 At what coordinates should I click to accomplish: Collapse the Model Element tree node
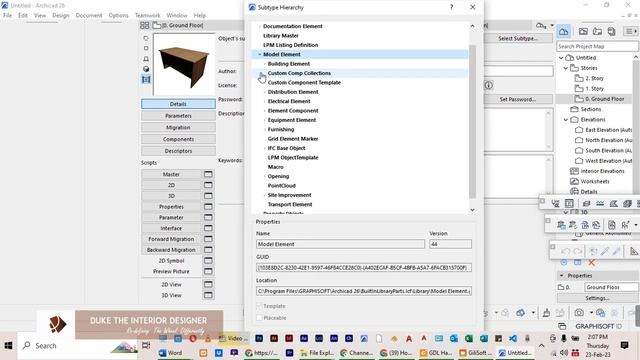[260, 54]
